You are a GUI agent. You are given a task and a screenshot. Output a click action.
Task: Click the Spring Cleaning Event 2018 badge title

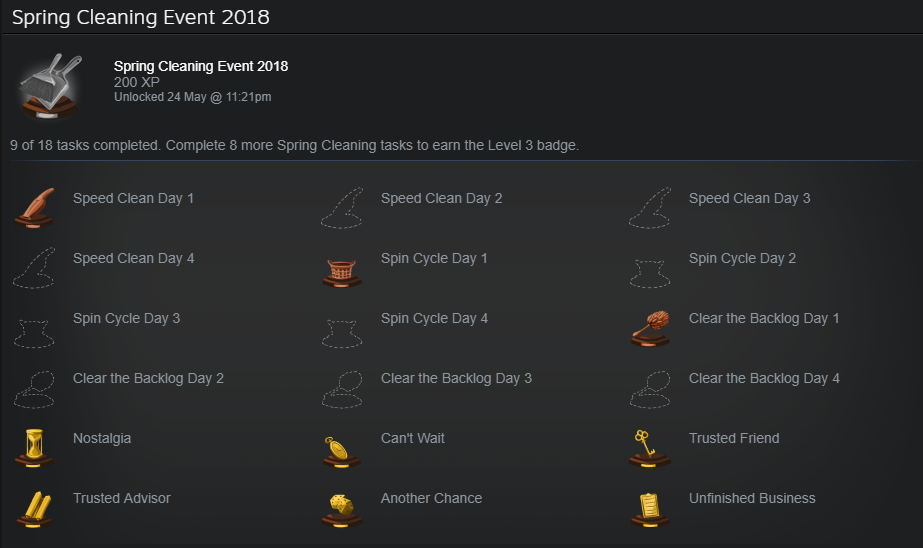tap(201, 66)
